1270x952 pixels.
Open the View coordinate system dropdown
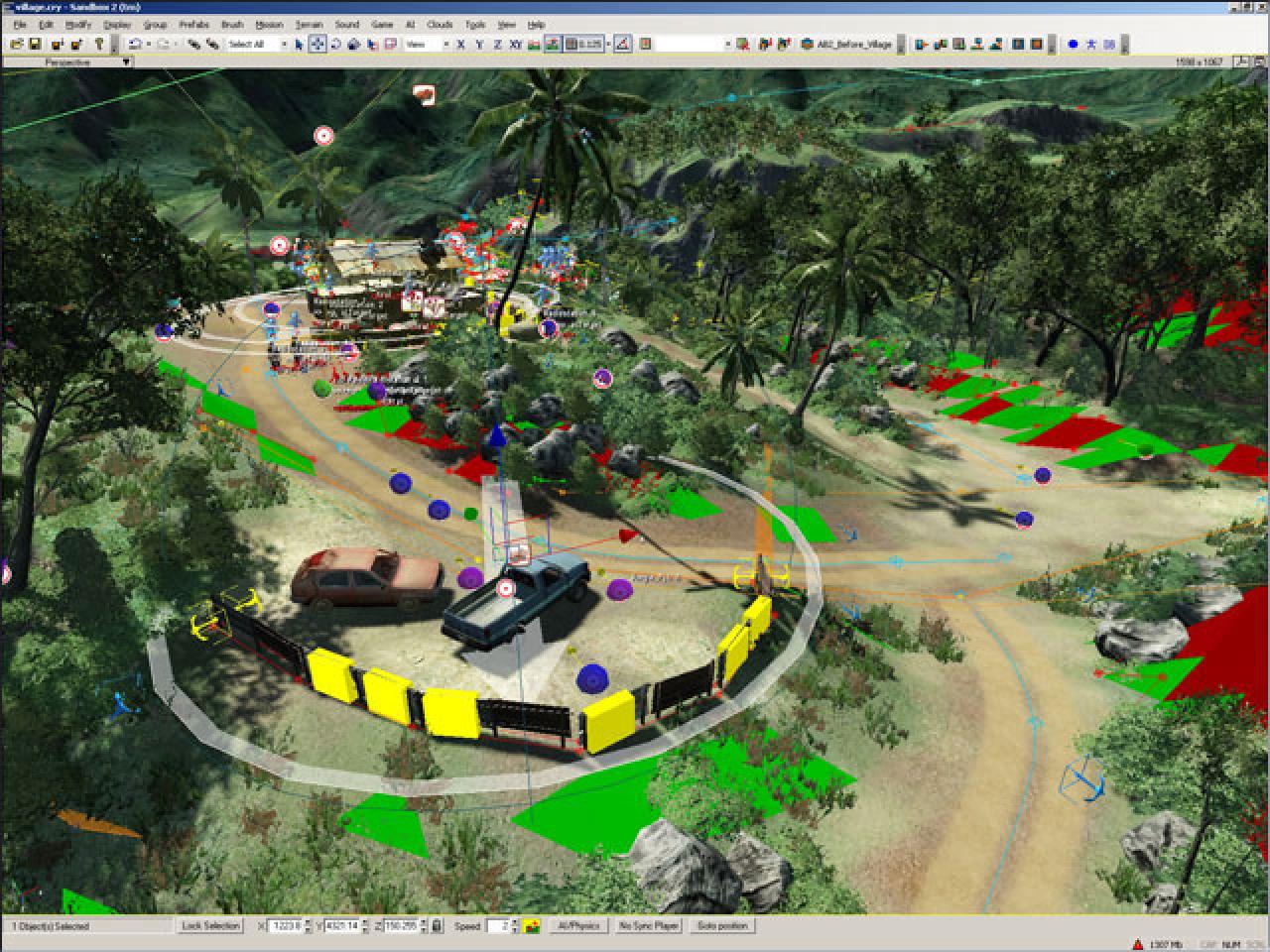click(x=427, y=44)
